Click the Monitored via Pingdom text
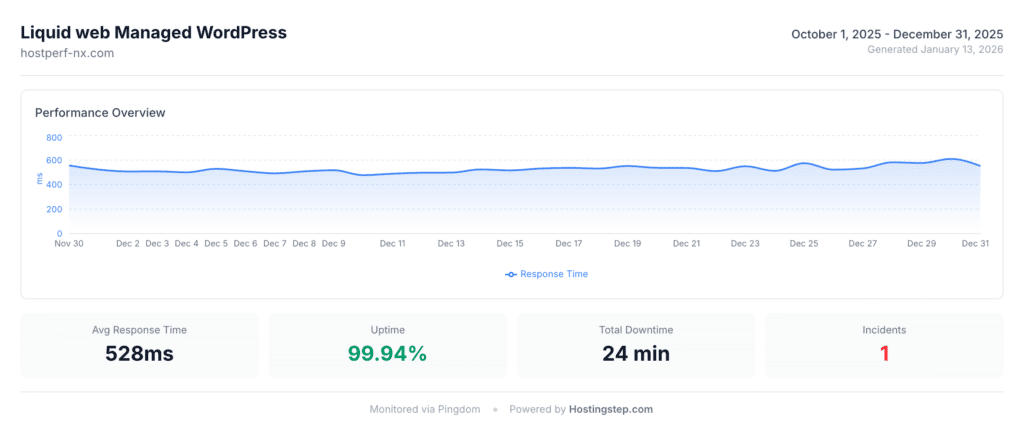Screen dimensions: 1024x440 point(425,410)
